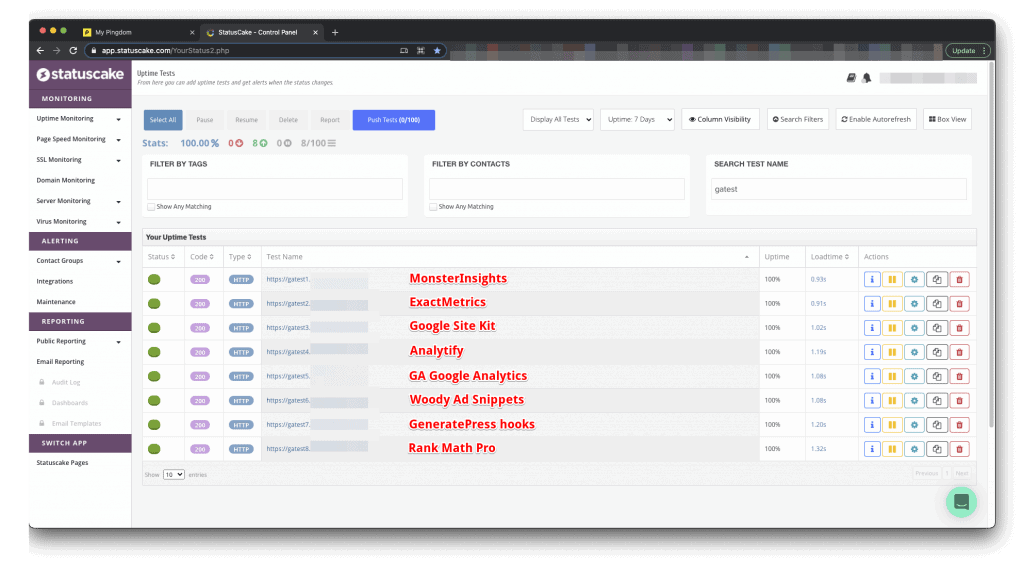Click the statuscake logo

(x=80, y=74)
